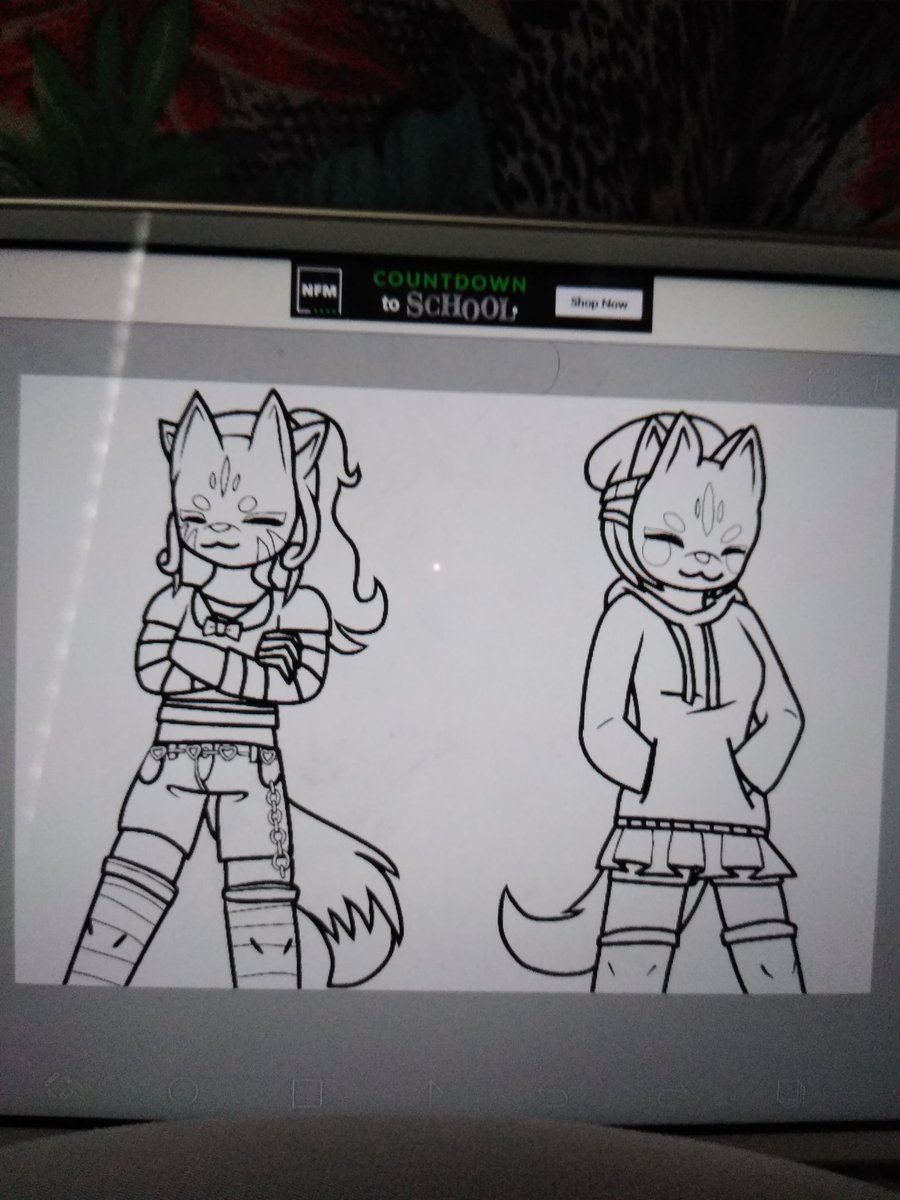
Task: Tap the faint up-arrow icon in bottom toolbar
Action: coord(432,1092)
